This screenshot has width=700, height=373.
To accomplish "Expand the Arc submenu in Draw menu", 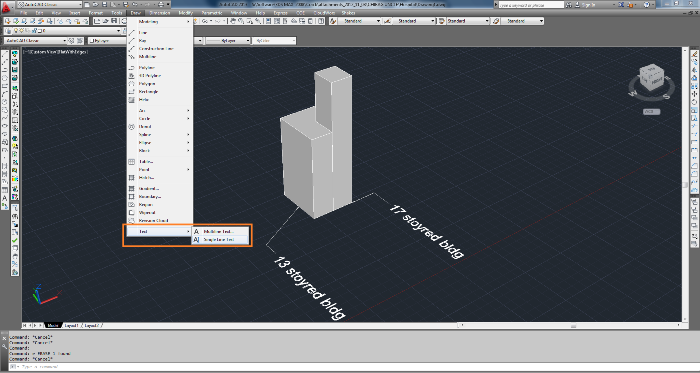I will [160, 110].
